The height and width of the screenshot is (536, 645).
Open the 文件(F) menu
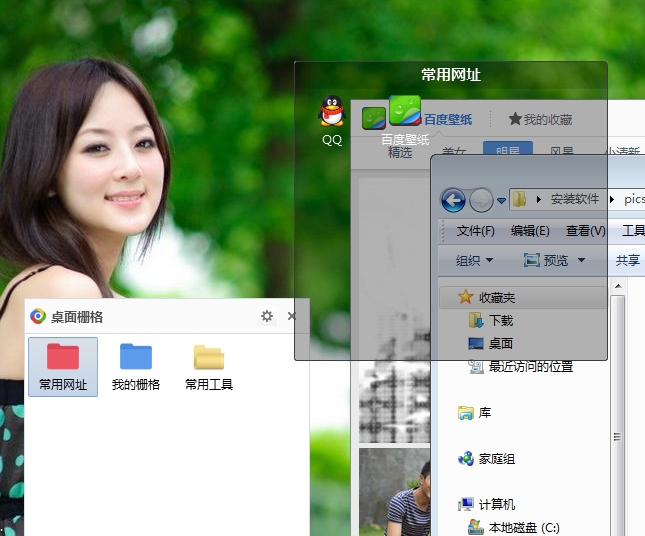click(x=476, y=231)
